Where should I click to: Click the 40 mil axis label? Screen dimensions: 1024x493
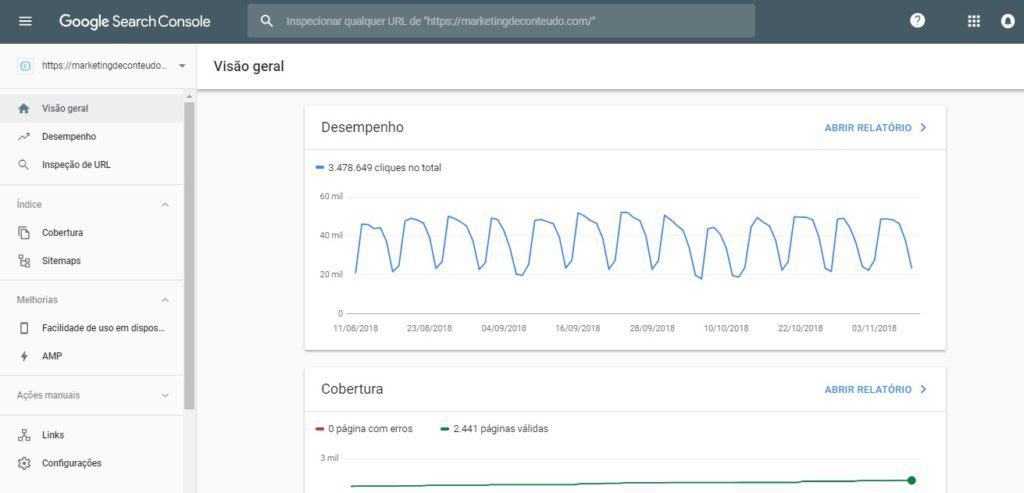coord(331,235)
